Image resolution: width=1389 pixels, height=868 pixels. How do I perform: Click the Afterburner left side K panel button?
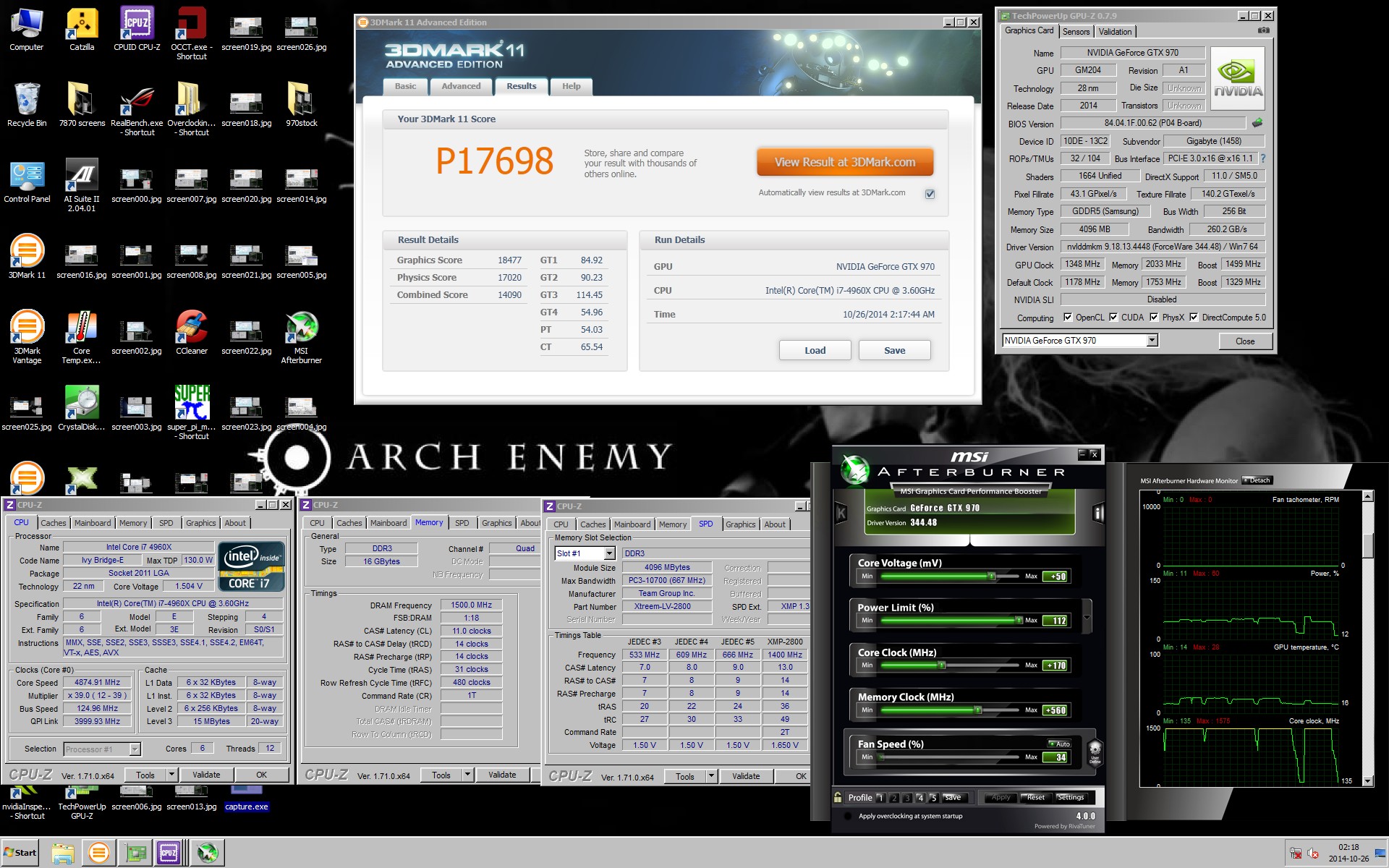[x=841, y=514]
